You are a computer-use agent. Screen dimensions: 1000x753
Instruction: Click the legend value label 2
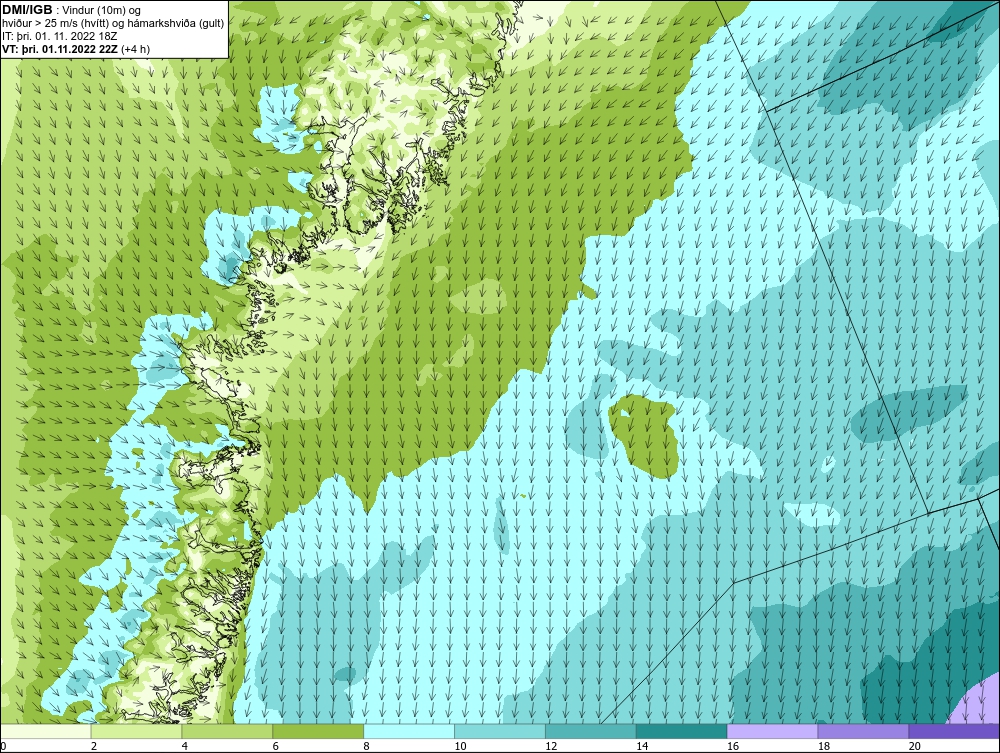94,746
